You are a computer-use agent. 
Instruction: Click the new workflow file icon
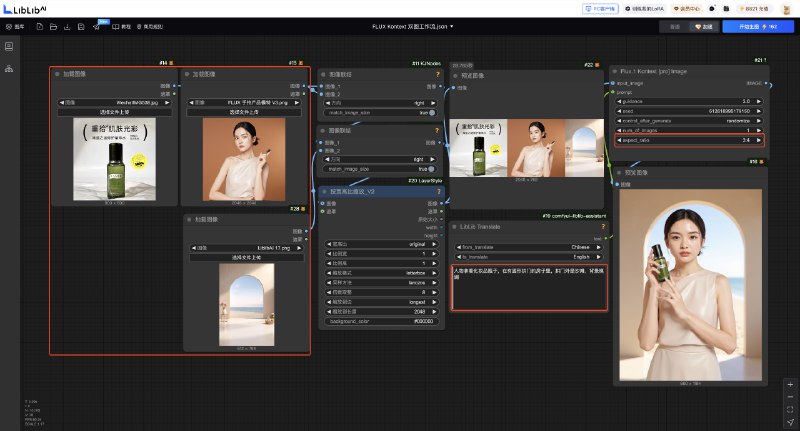tap(40, 27)
